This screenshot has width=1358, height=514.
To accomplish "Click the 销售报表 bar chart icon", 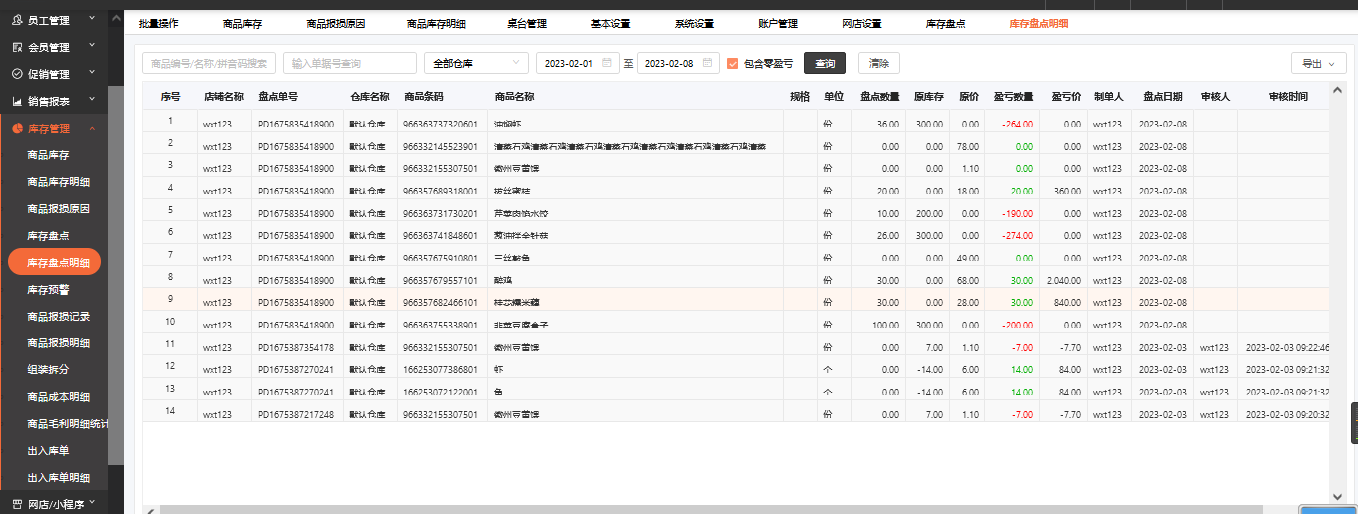I will pos(17,101).
